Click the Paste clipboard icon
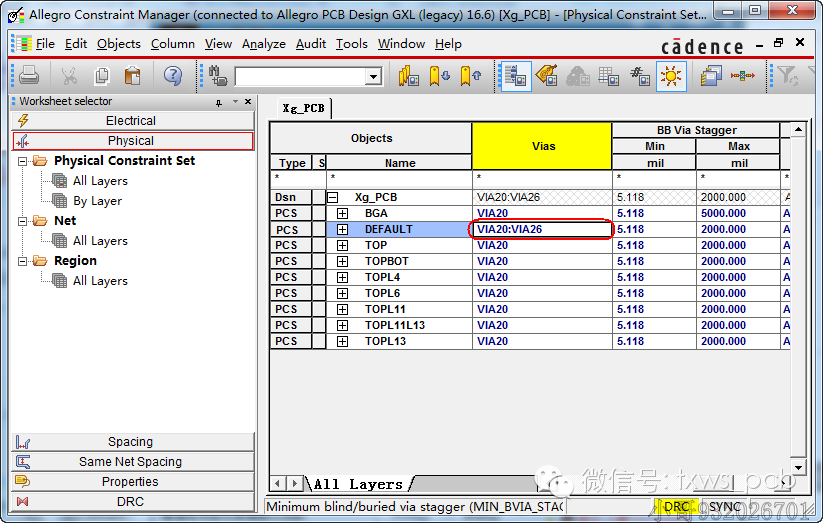823x523 pixels. click(x=132, y=76)
